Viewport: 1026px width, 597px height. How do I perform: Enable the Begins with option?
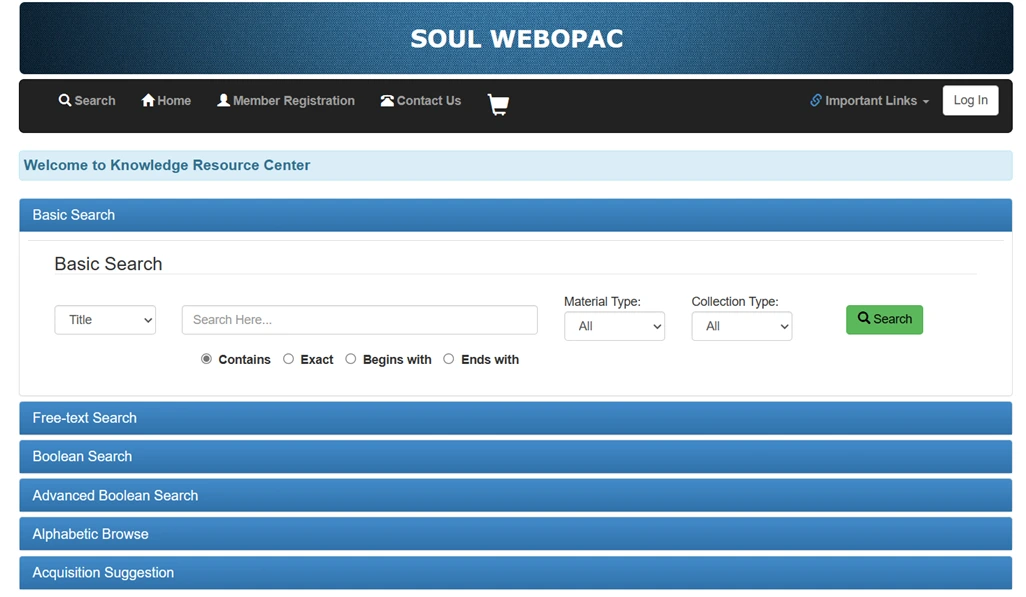pyautogui.click(x=351, y=358)
